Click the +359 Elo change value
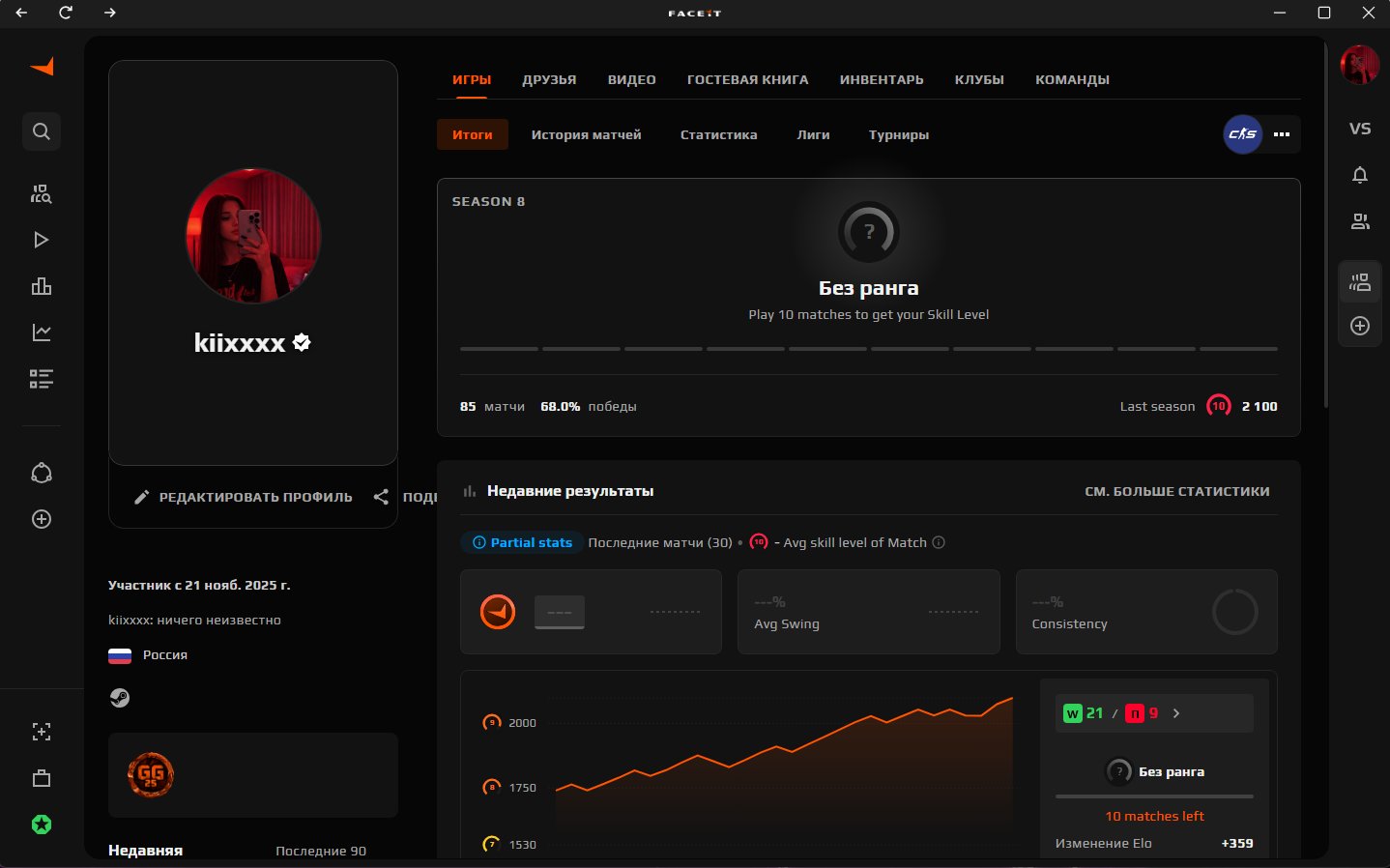This screenshot has width=1390, height=868. [1237, 843]
